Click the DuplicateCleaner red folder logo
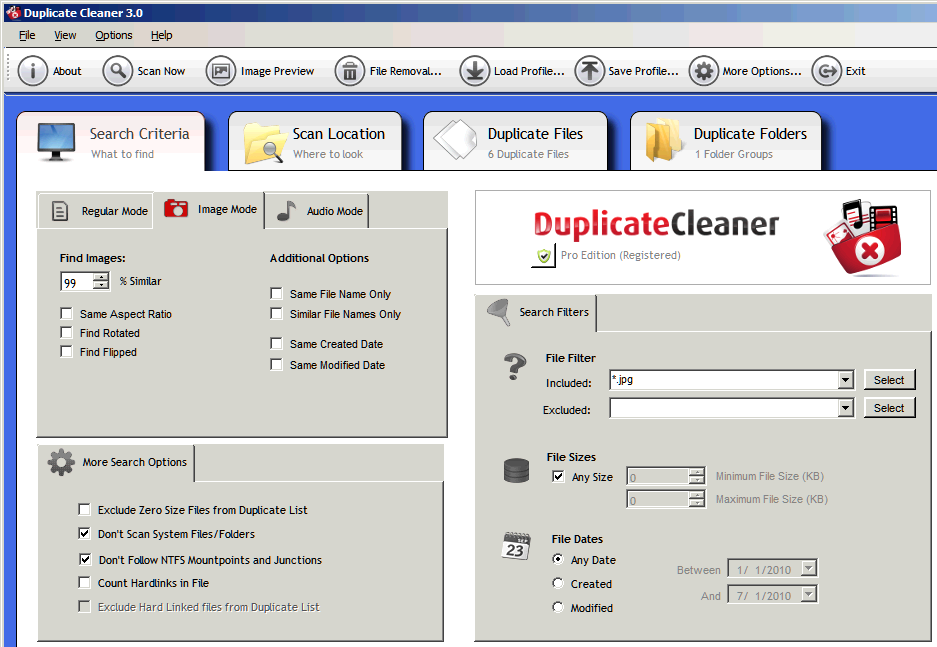937x647 pixels. click(863, 238)
